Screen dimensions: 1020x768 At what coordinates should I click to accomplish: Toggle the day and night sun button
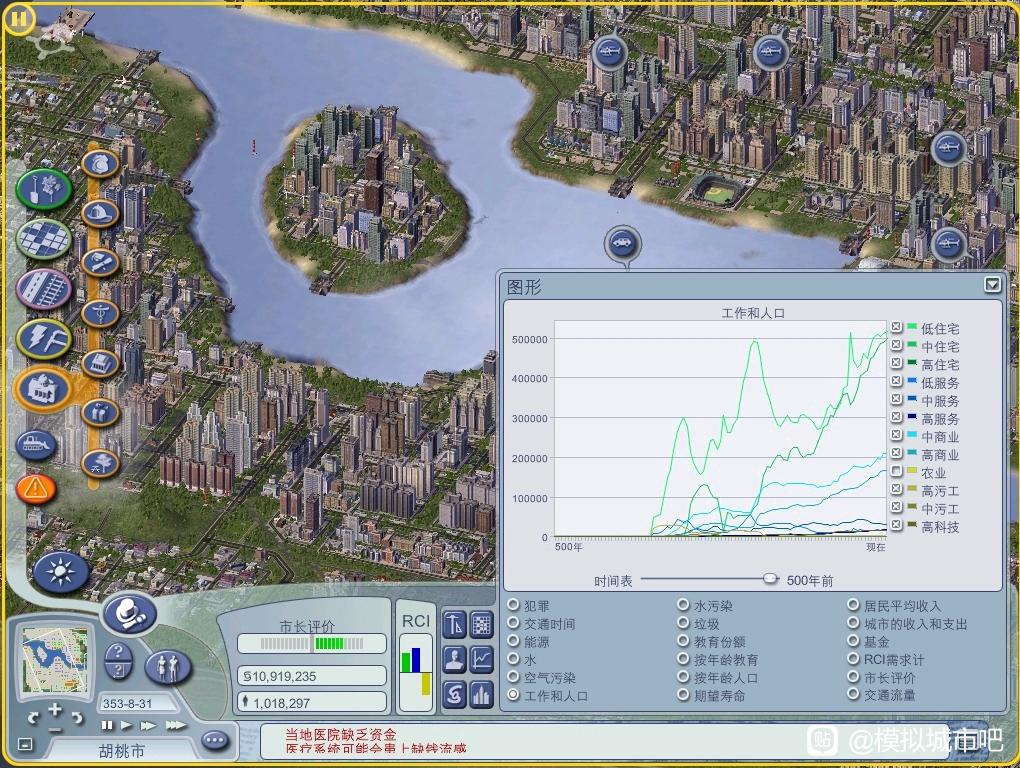click(61, 572)
